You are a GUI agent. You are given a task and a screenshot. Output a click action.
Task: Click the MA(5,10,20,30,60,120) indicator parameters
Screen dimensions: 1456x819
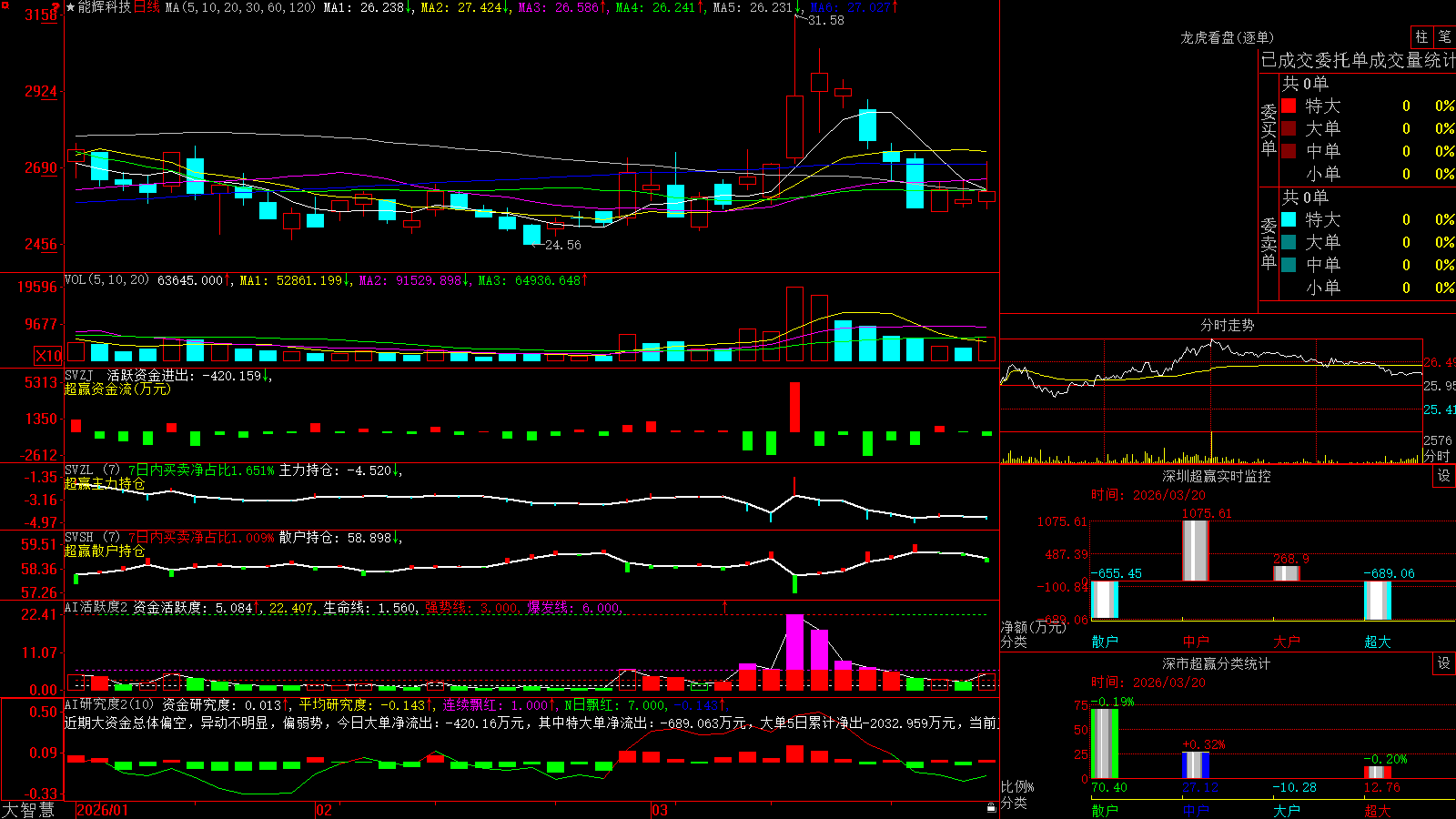[x=240, y=7]
